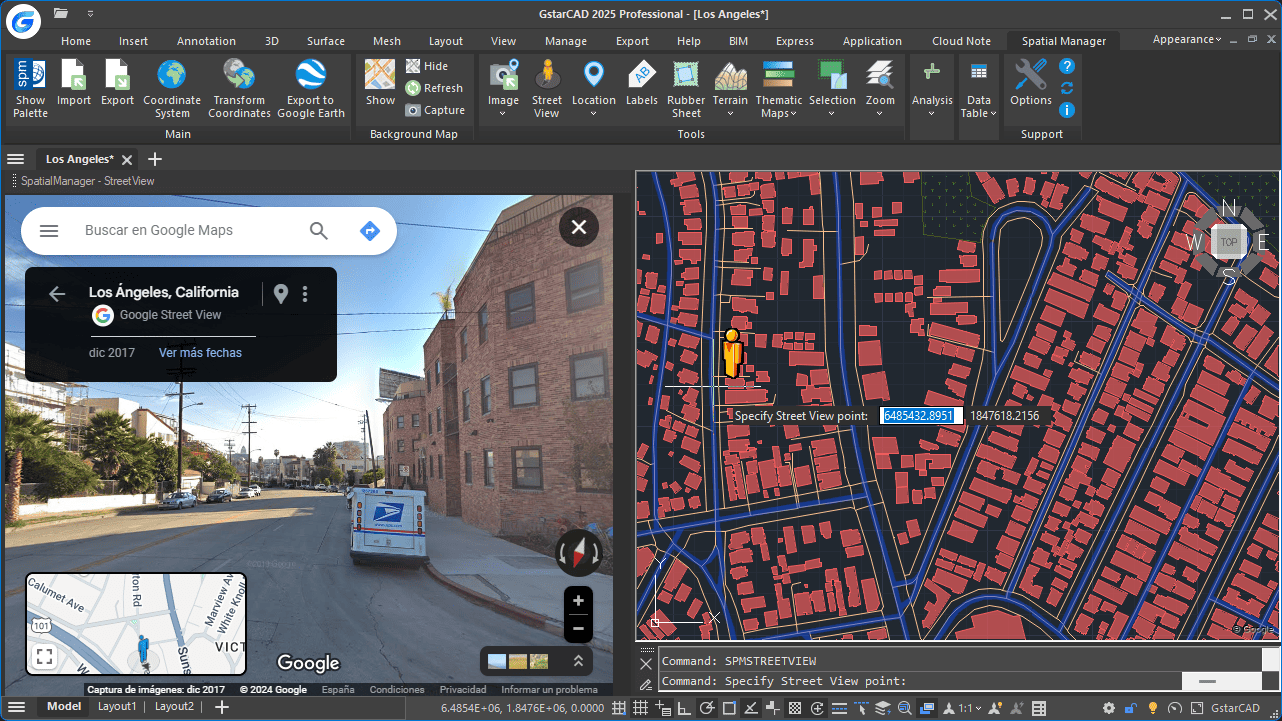Click the Labels tool
This screenshot has height=721, width=1282.
(x=642, y=84)
